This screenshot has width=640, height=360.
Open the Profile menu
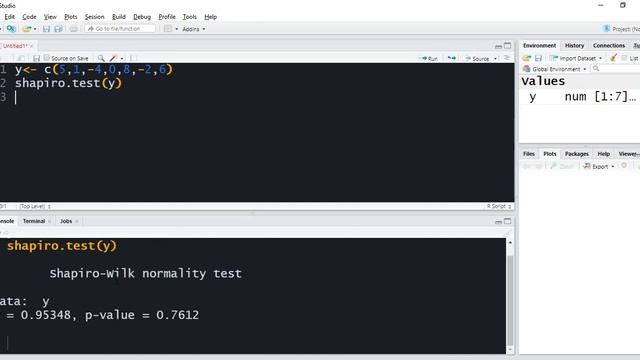[x=167, y=17]
